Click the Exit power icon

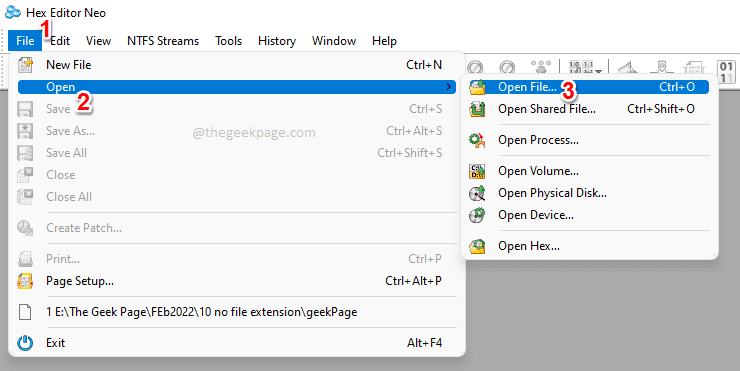coord(25,343)
